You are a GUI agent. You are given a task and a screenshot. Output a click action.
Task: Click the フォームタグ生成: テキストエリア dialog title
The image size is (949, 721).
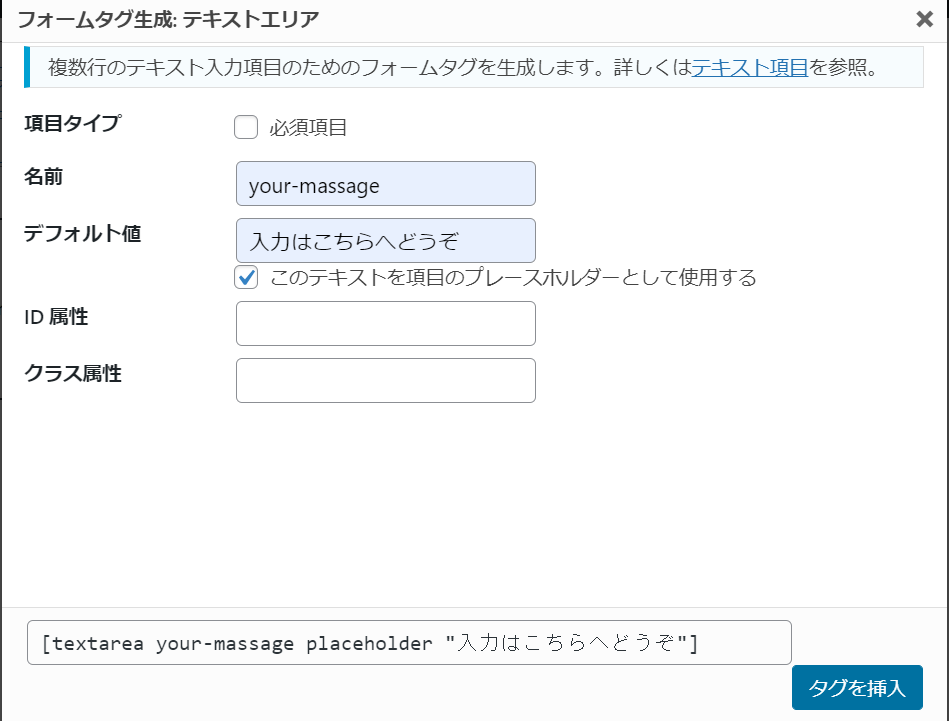pyautogui.click(x=168, y=19)
